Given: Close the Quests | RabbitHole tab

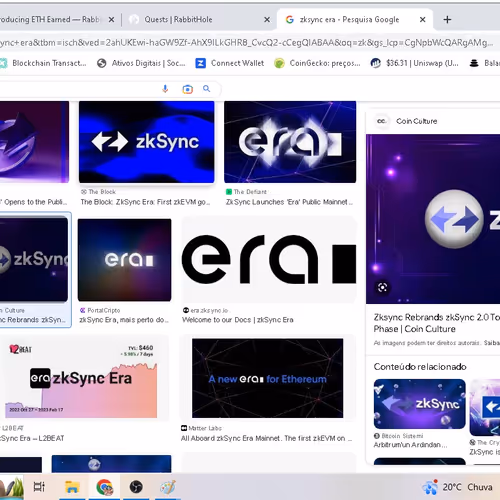Looking at the screenshot, I should (267, 20).
